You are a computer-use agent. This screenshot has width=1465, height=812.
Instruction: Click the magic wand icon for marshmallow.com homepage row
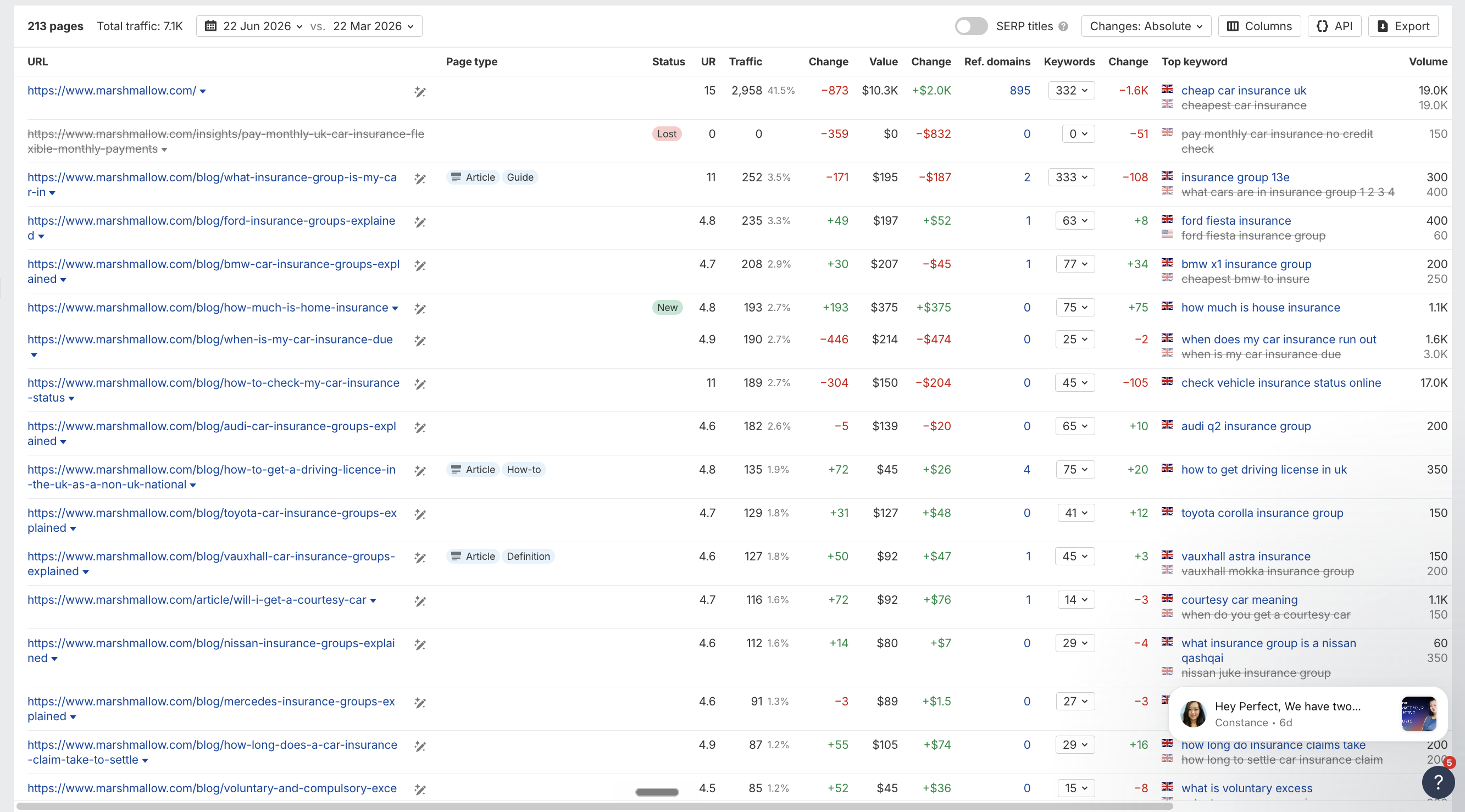pyautogui.click(x=420, y=92)
